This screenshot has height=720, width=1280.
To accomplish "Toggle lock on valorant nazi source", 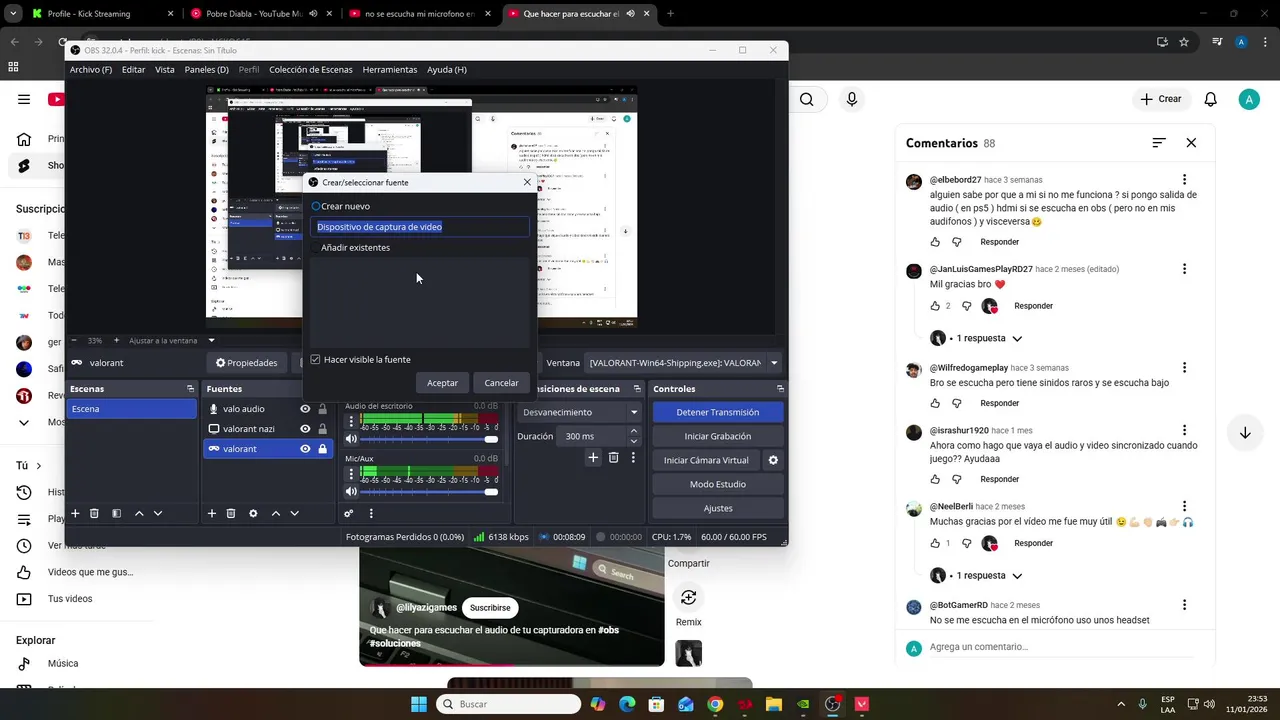I will coord(322,429).
